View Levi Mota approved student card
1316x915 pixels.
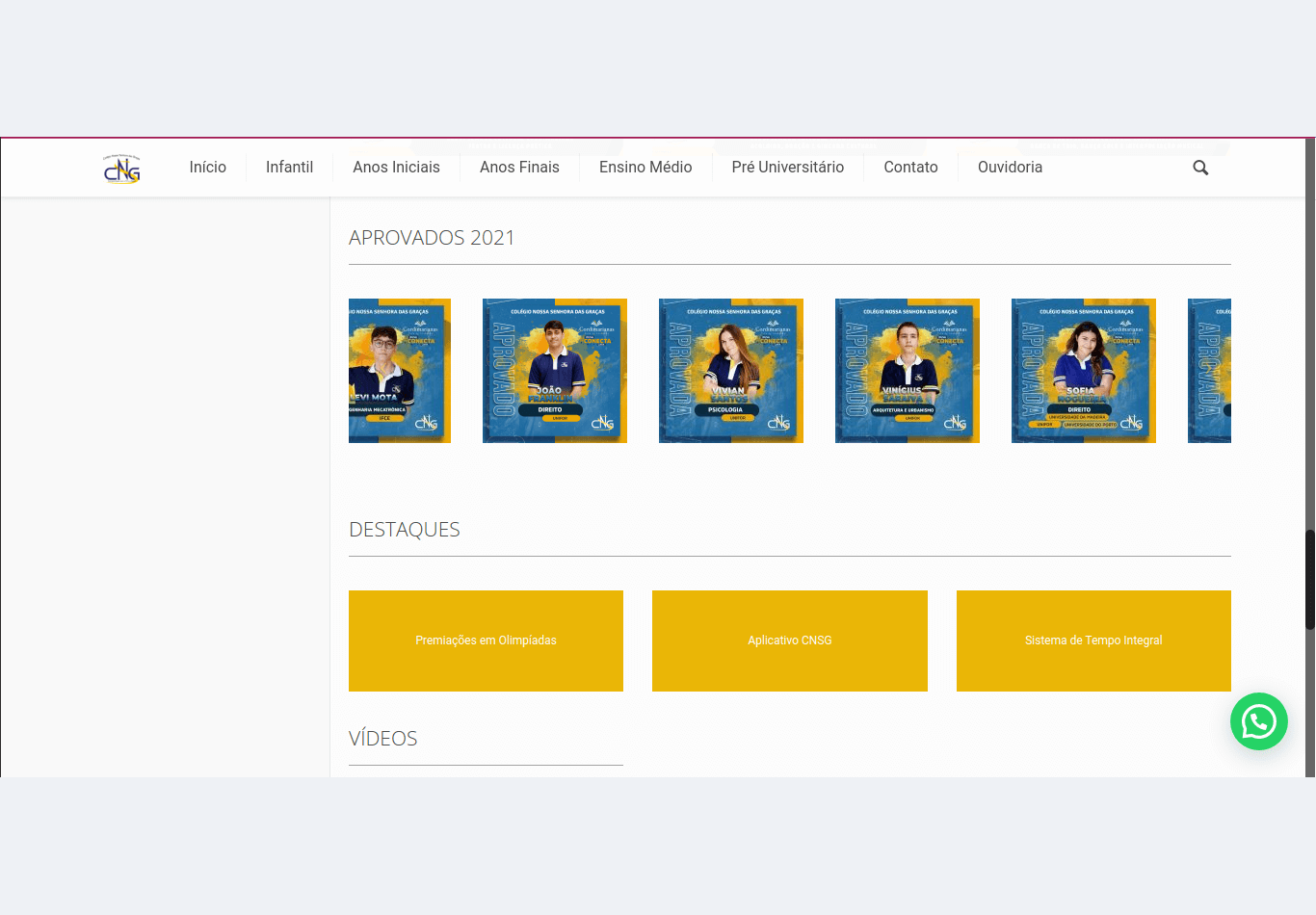pos(399,371)
